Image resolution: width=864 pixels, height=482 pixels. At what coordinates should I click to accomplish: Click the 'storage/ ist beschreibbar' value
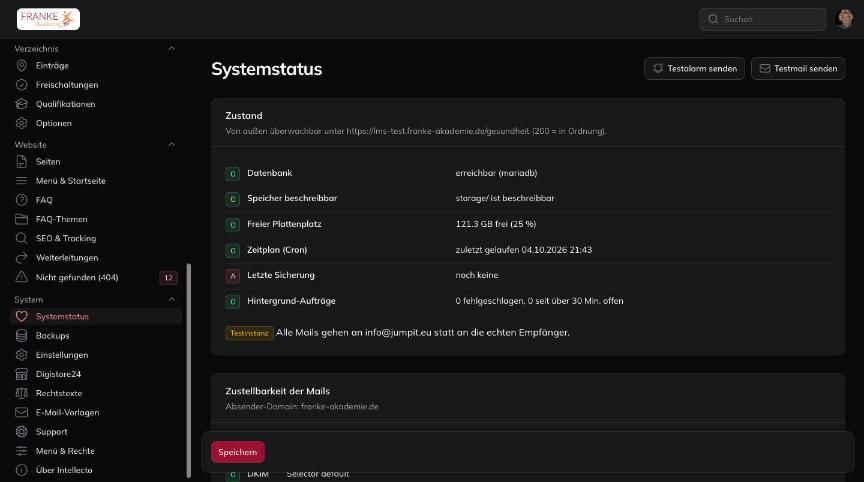(505, 198)
